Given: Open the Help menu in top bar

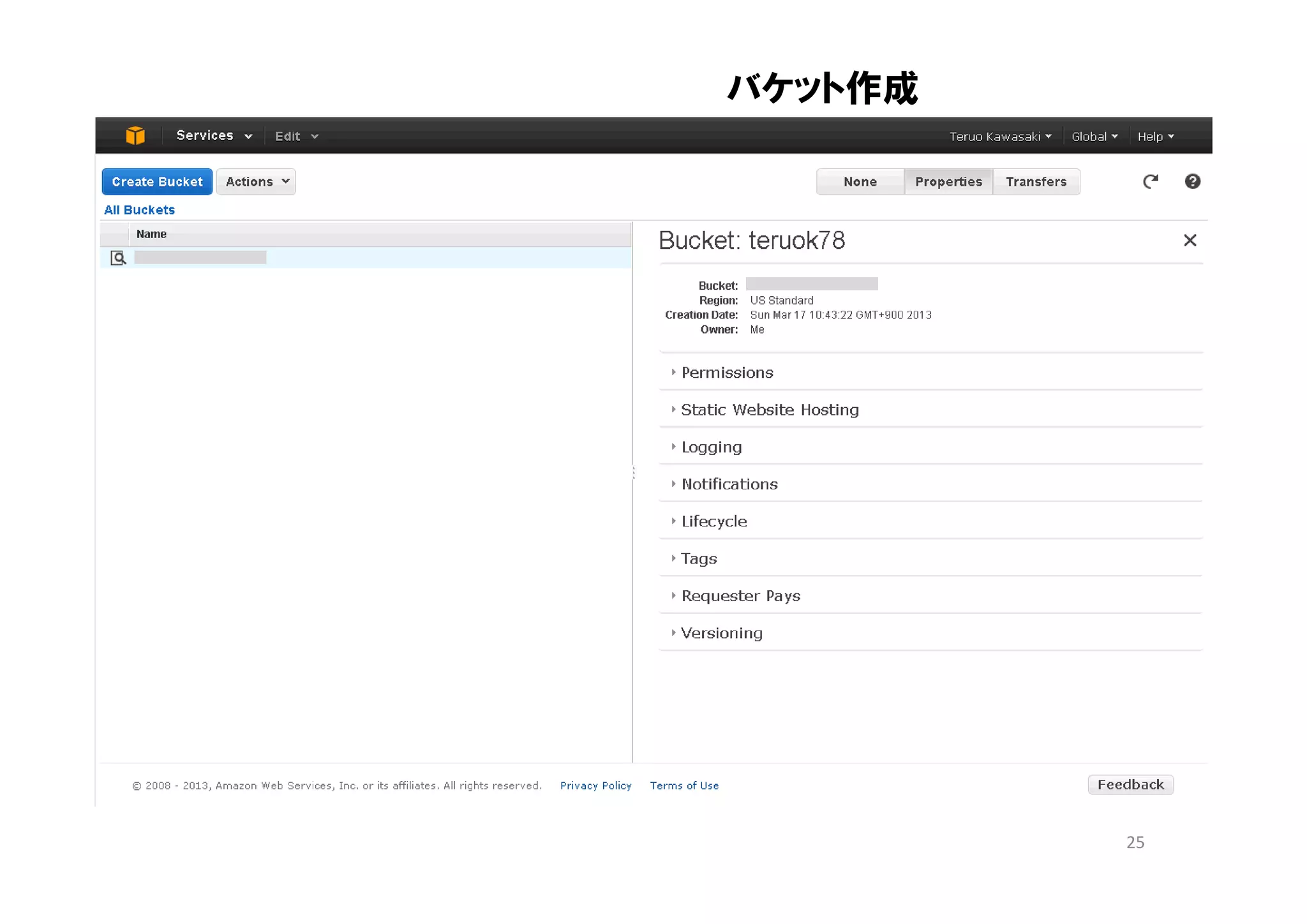Looking at the screenshot, I should click(x=1156, y=137).
